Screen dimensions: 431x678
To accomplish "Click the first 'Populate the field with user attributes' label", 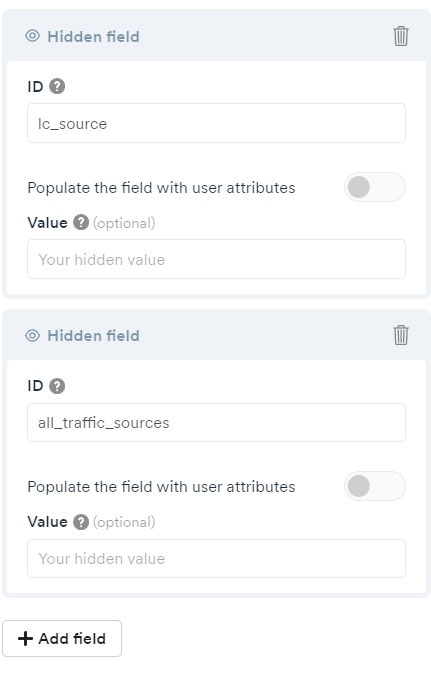I will coord(161,188).
